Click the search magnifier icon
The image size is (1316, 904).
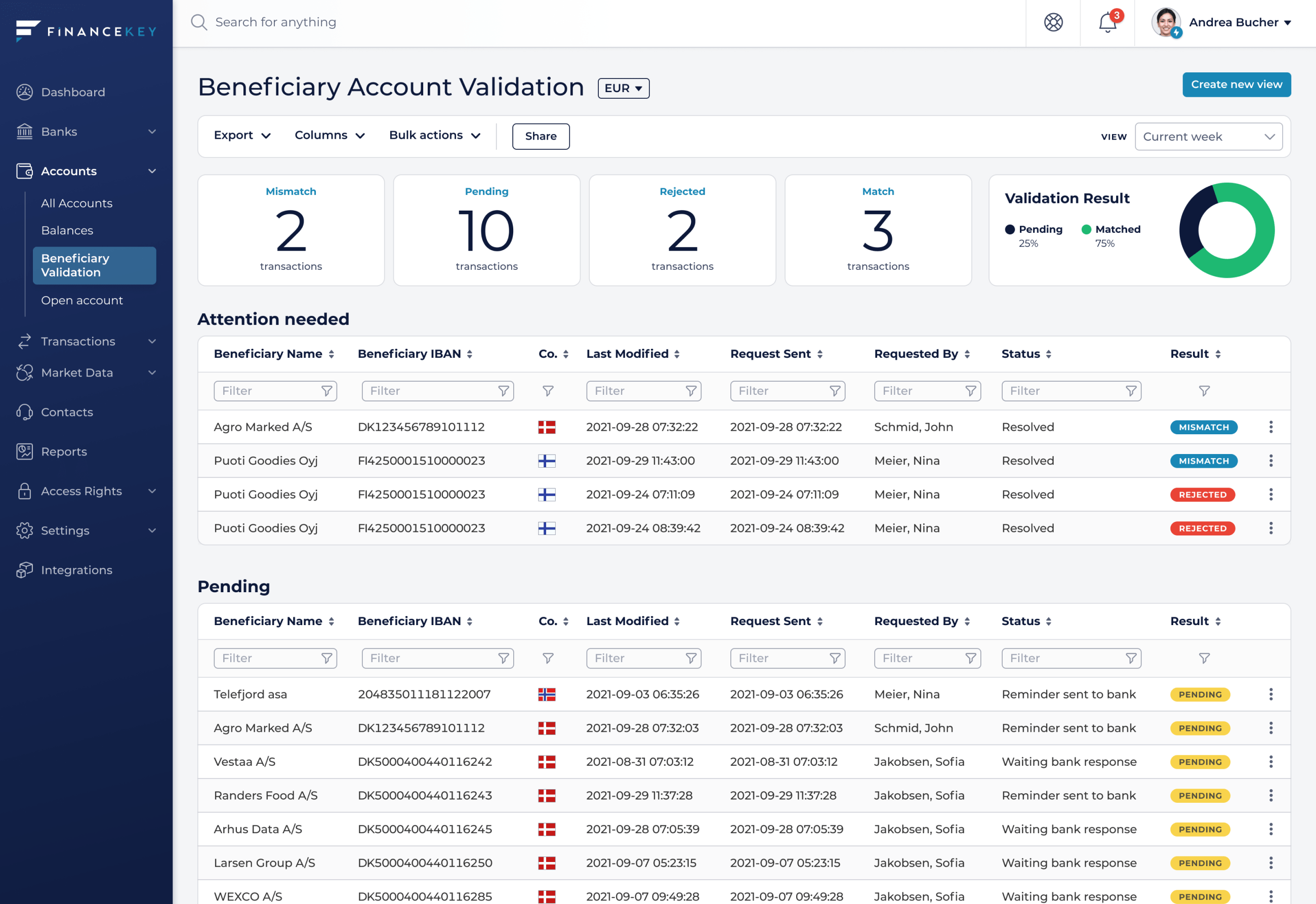(x=199, y=23)
